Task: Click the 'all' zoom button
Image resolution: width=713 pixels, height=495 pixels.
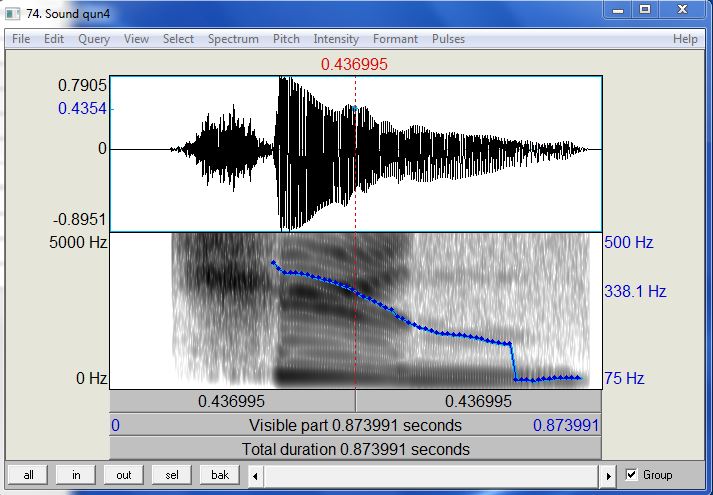Action: tap(28, 475)
